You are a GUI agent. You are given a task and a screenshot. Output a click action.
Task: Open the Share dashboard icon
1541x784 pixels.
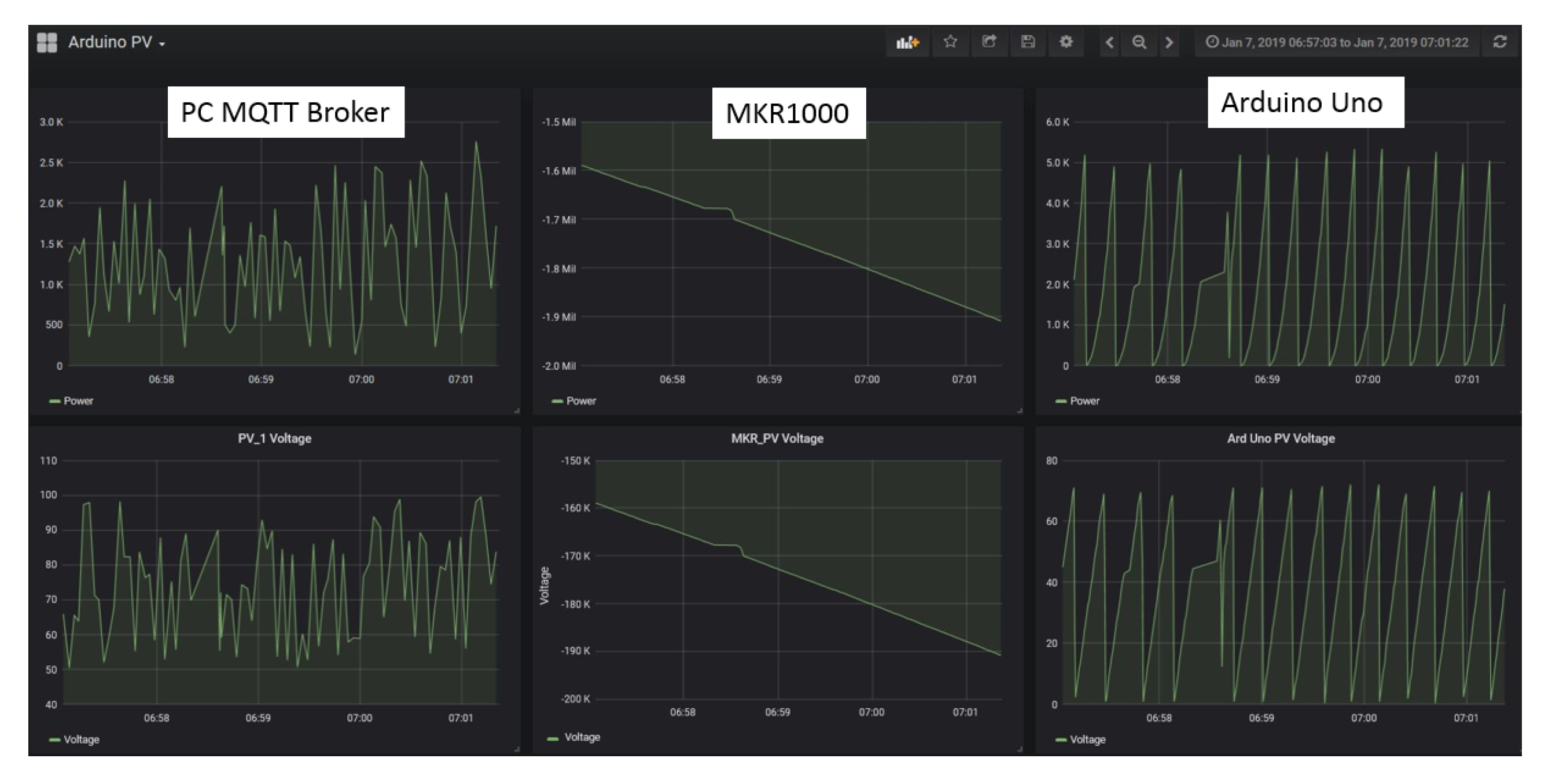point(989,42)
